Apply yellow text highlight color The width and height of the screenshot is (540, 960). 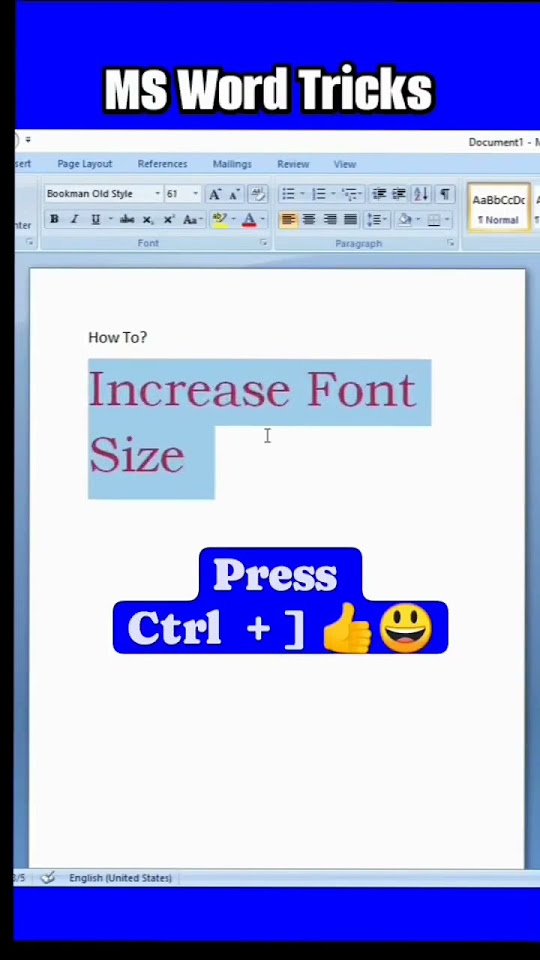219,219
